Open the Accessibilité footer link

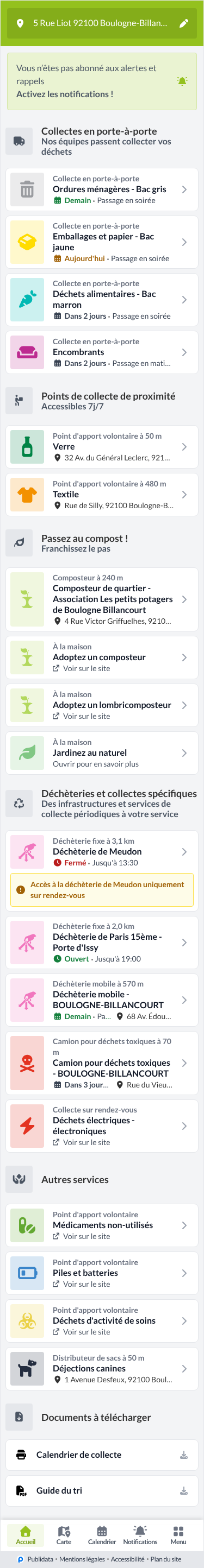click(128, 1559)
